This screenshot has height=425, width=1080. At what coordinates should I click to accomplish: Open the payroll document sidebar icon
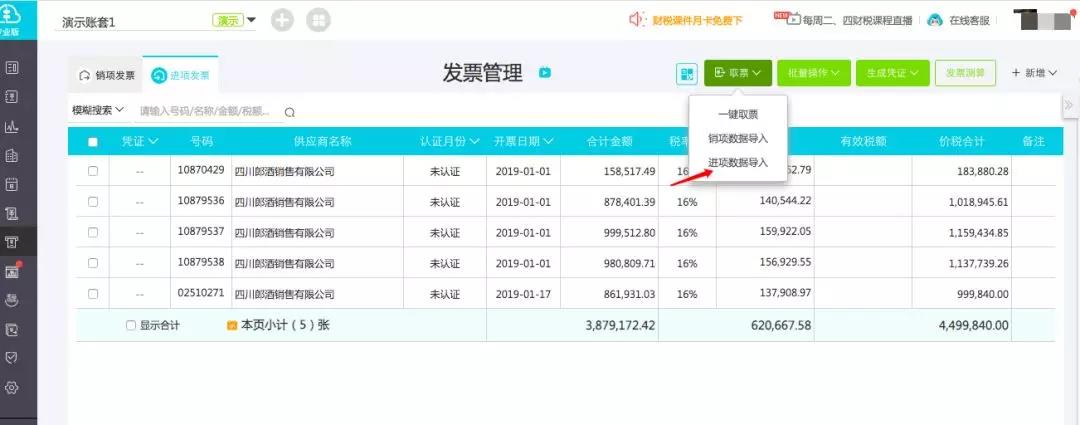tap(12, 213)
